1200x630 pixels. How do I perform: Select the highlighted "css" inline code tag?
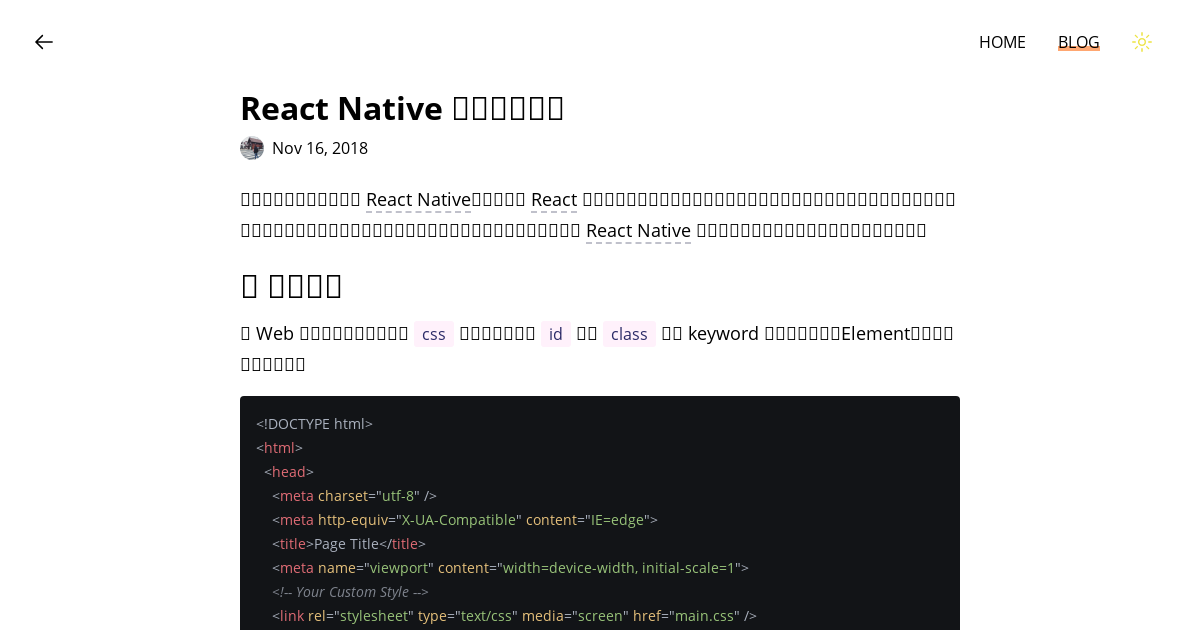click(433, 334)
